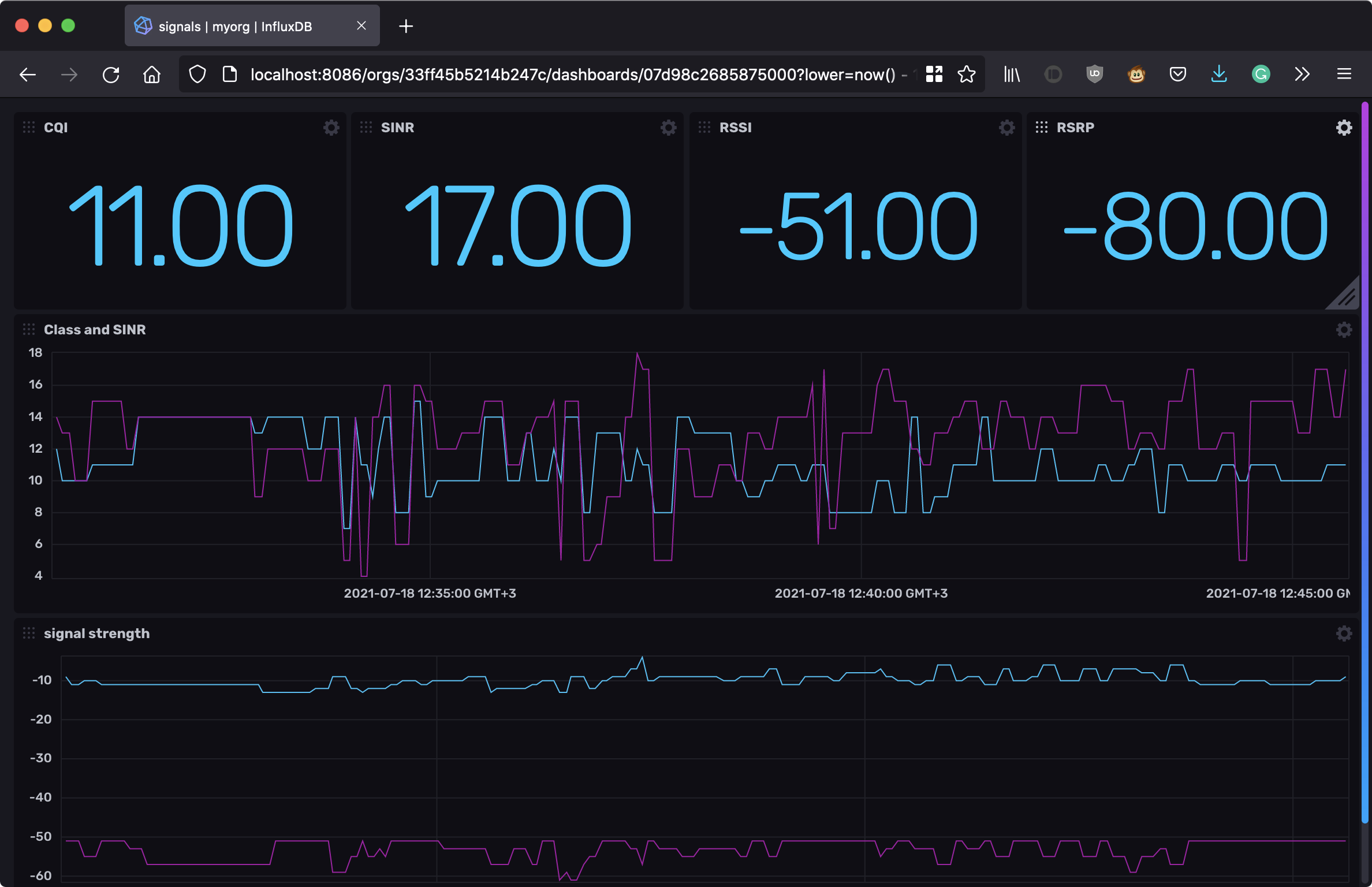Open settings gear for the SINR cell
This screenshot has height=887, width=1372.
pyautogui.click(x=668, y=128)
